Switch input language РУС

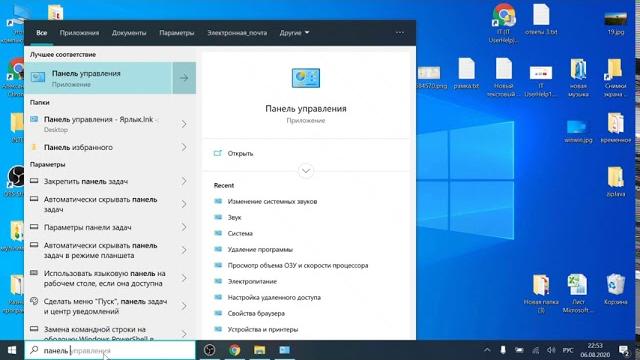(567, 350)
